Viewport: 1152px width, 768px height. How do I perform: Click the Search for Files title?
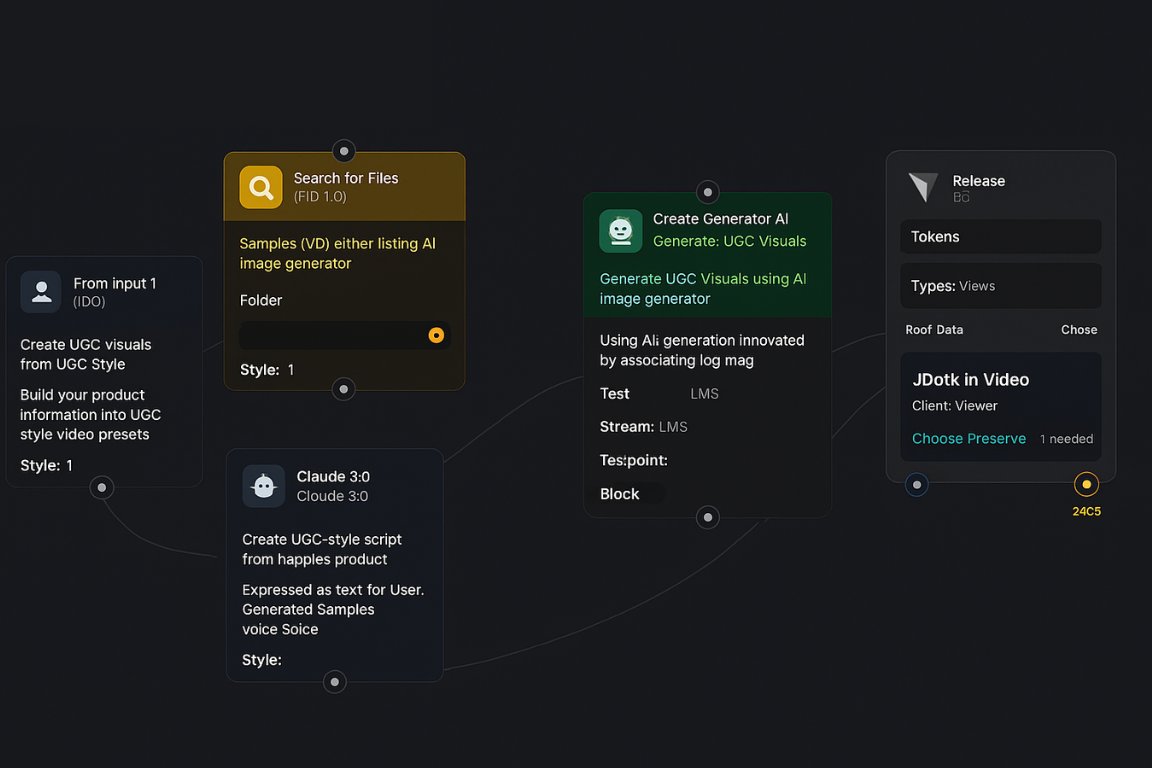pos(346,178)
